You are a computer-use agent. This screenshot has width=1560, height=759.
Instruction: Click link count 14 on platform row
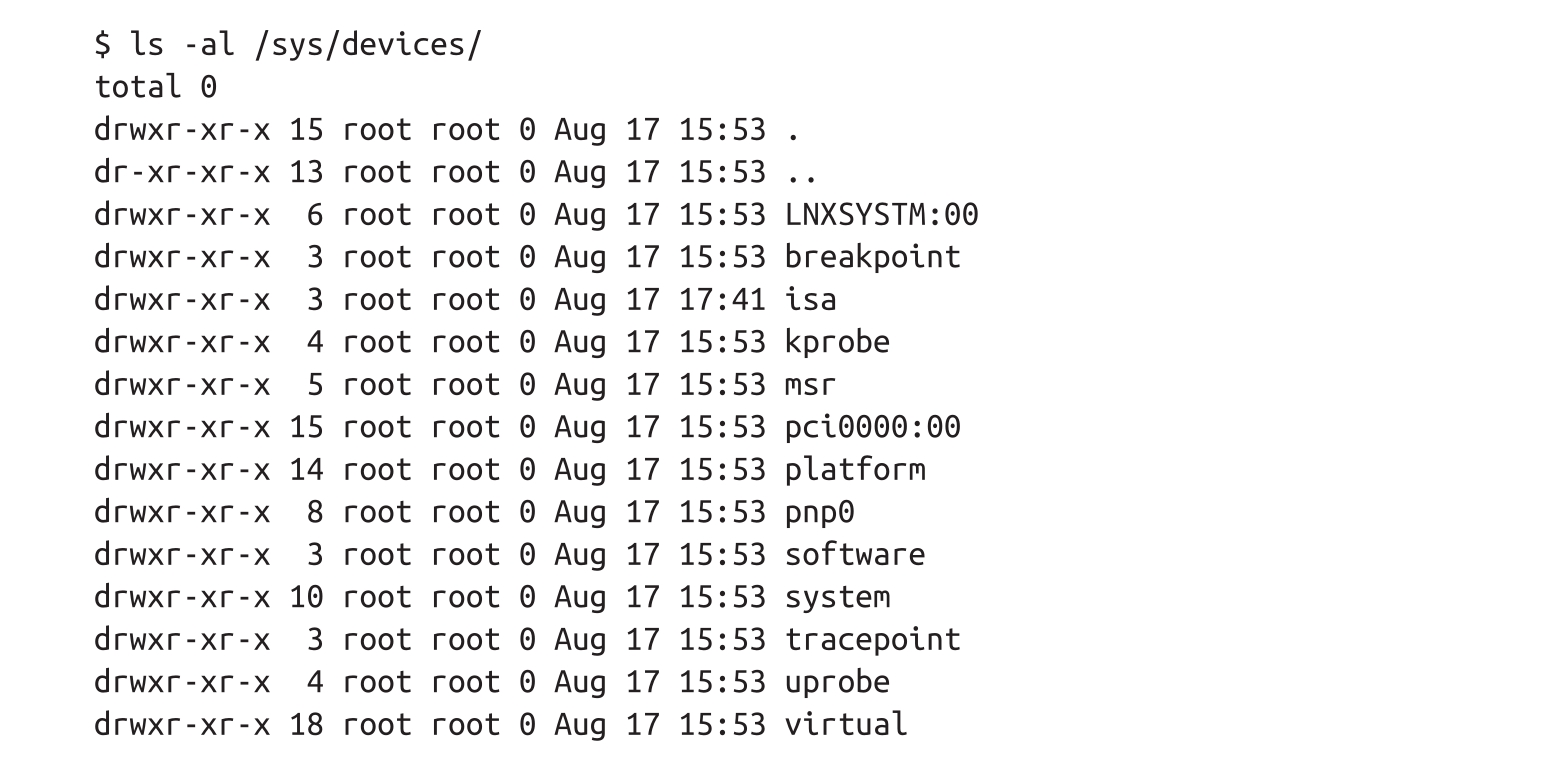pos(306,469)
